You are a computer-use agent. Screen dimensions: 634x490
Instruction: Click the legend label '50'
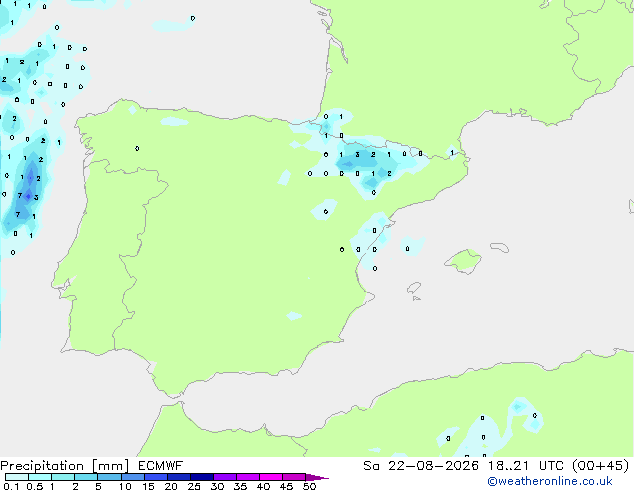[x=310, y=486]
